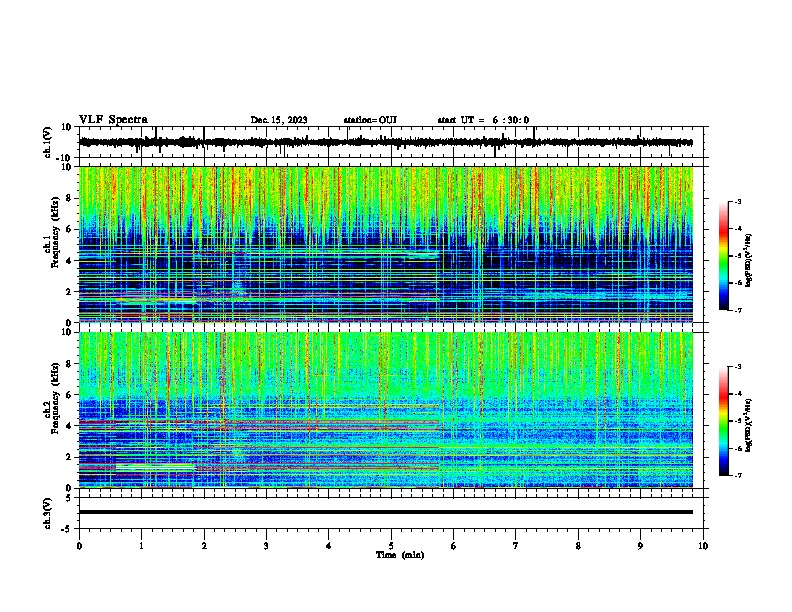This screenshot has width=792, height=612.
Task: Click the "VLF Spectra" title text
Action: tap(113, 120)
